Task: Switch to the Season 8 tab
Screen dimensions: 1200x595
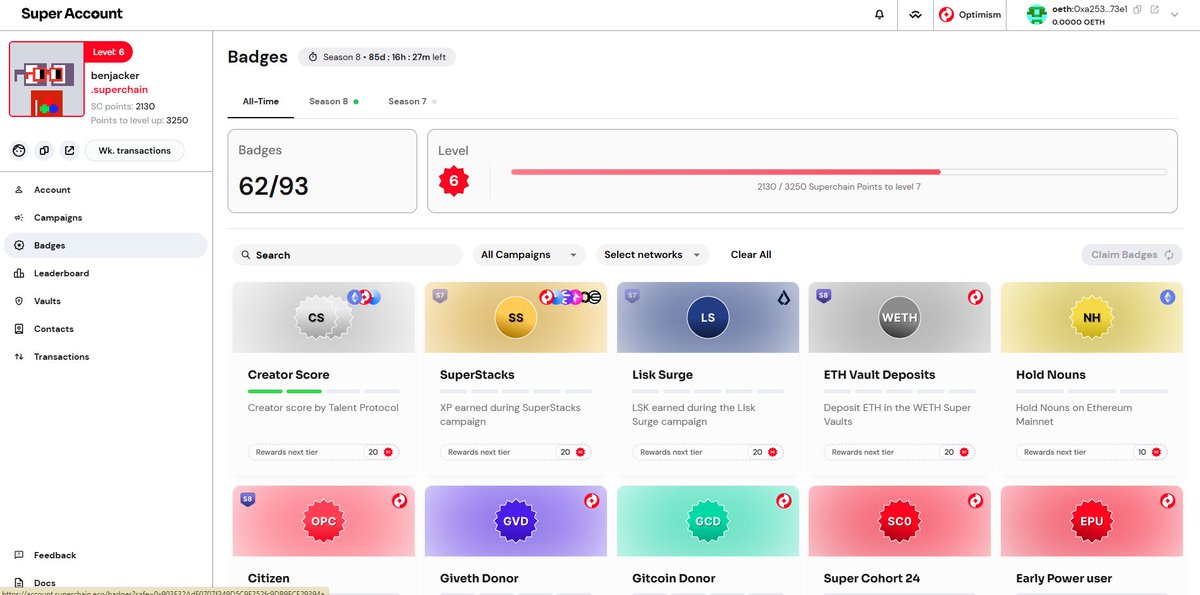Action: pos(334,101)
